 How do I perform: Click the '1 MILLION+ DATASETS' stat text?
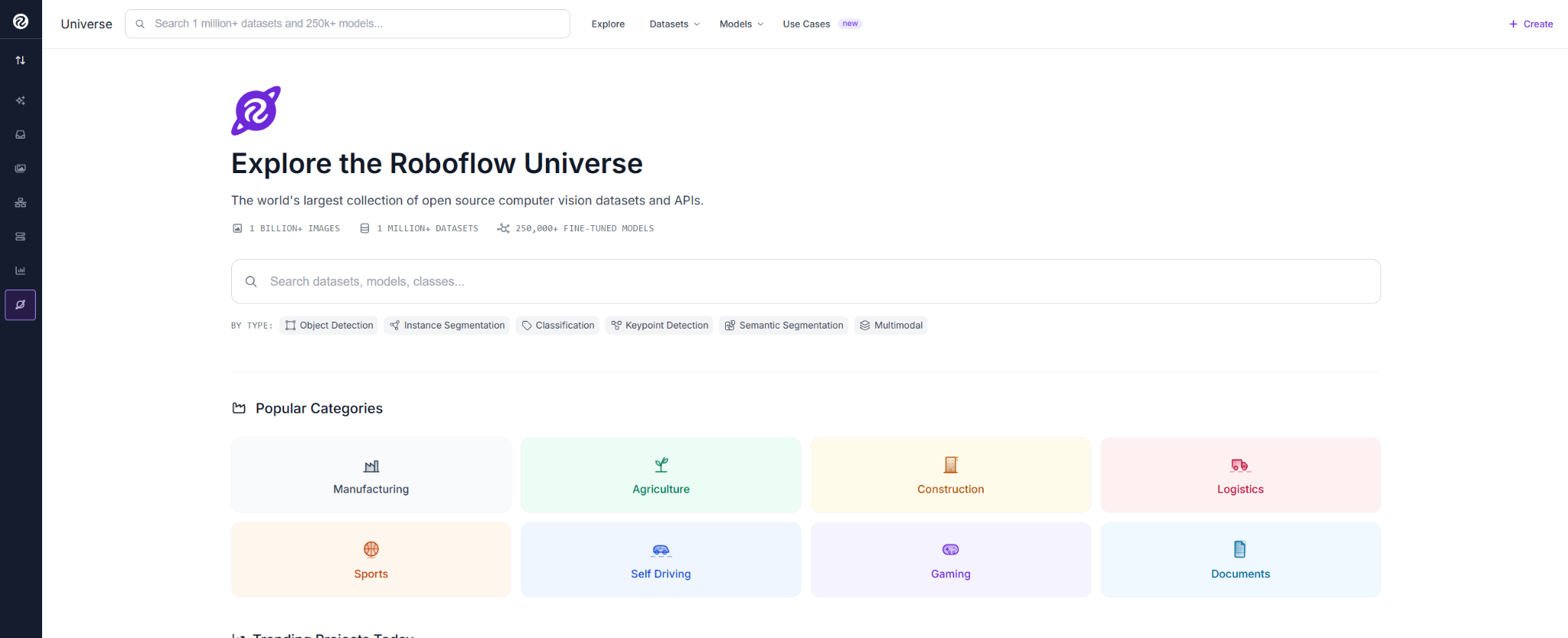pyautogui.click(x=427, y=228)
